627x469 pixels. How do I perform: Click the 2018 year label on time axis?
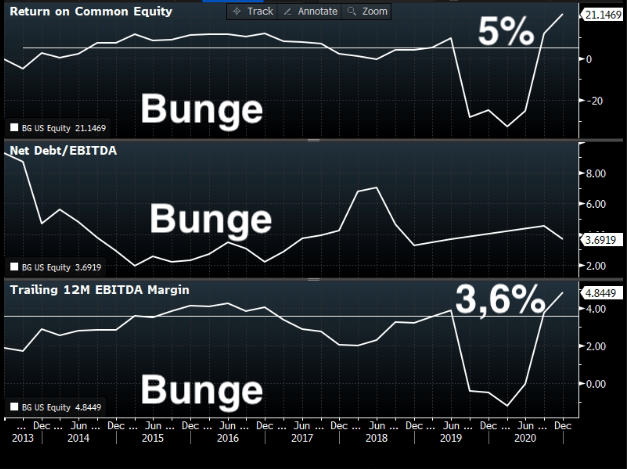[x=376, y=438]
